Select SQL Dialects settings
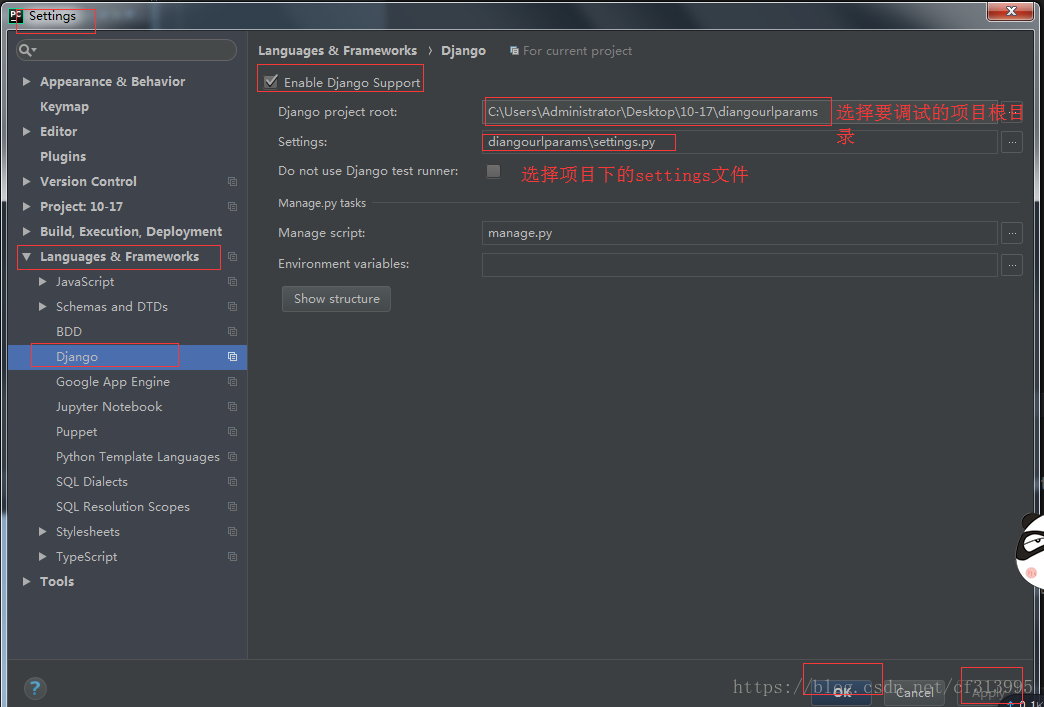Screen dimensions: 1044x707 pos(91,481)
